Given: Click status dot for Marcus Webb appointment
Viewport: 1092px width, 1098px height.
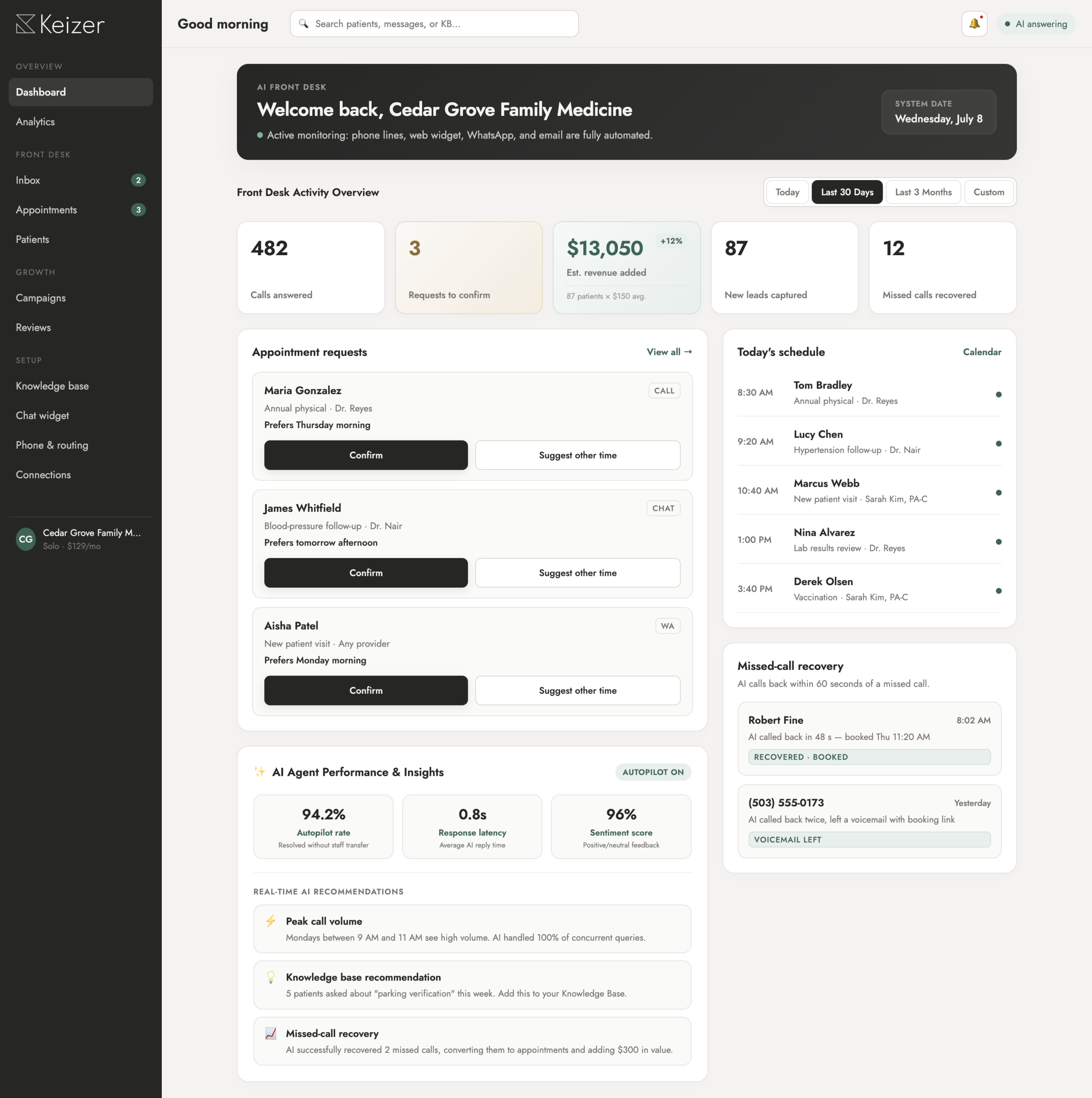Looking at the screenshot, I should pos(998,493).
